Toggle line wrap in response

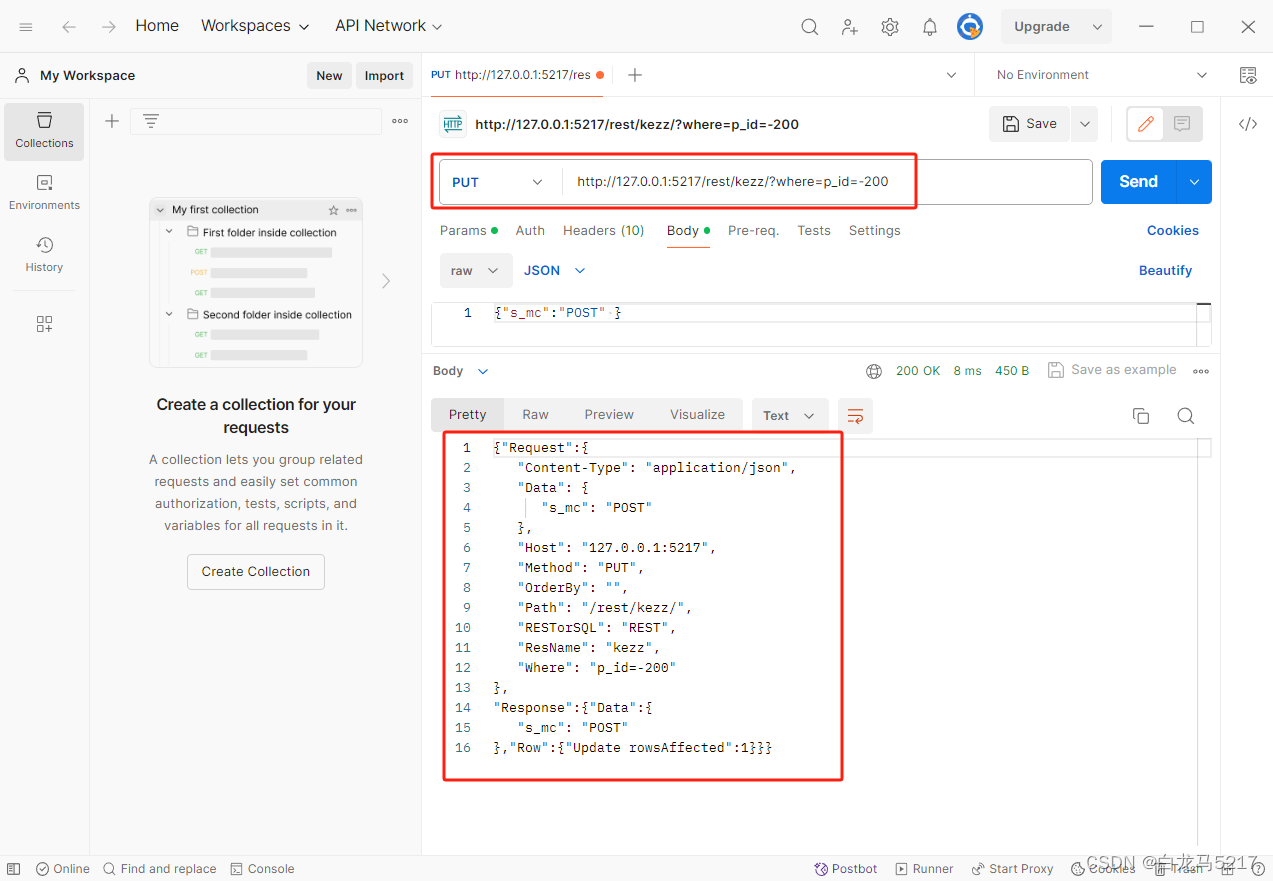(855, 416)
